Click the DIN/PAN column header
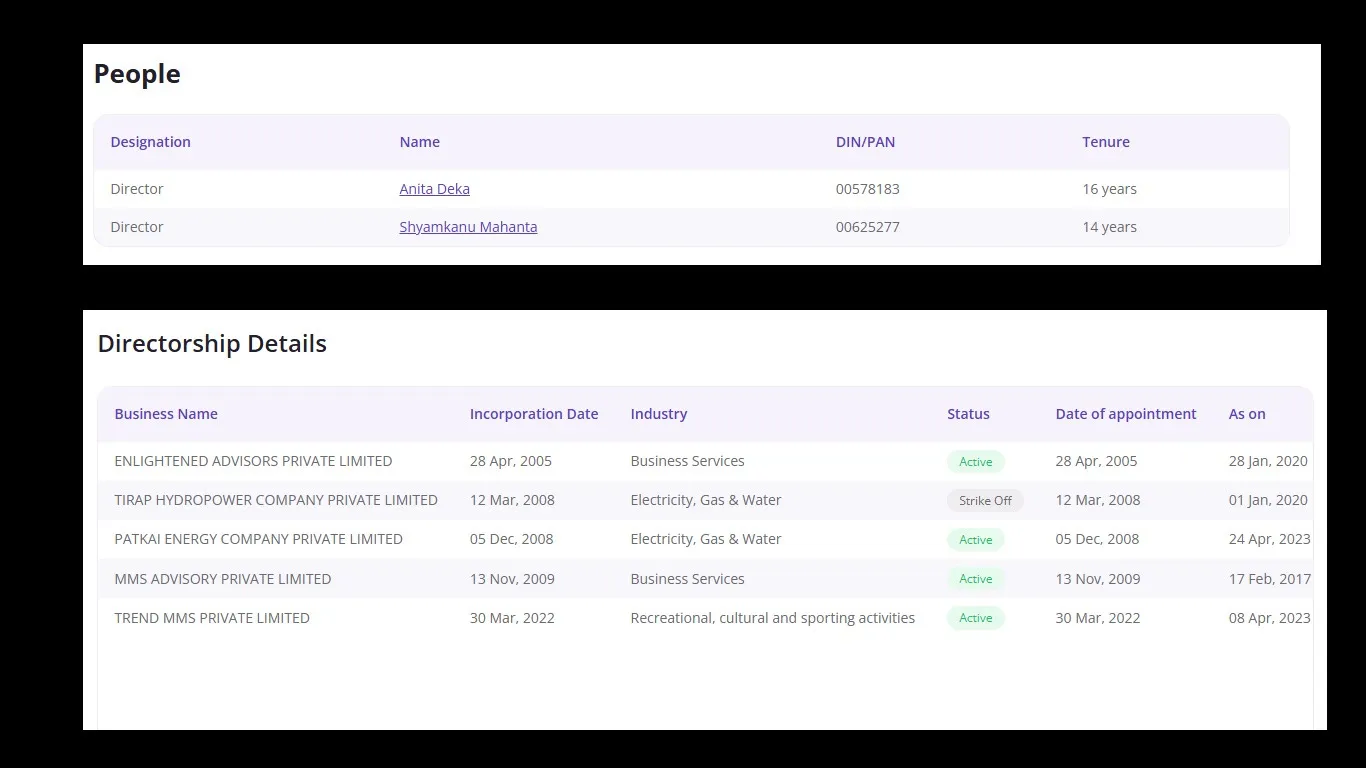 click(x=865, y=142)
